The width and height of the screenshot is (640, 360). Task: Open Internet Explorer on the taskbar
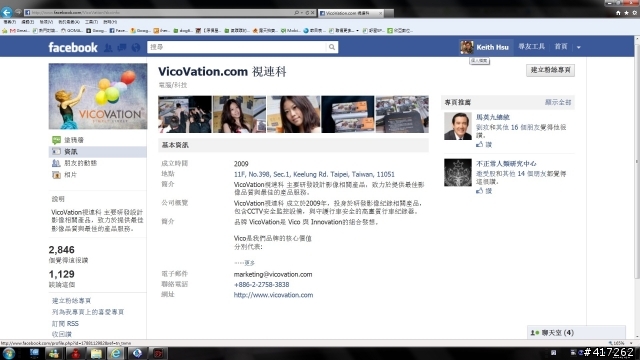(116, 353)
